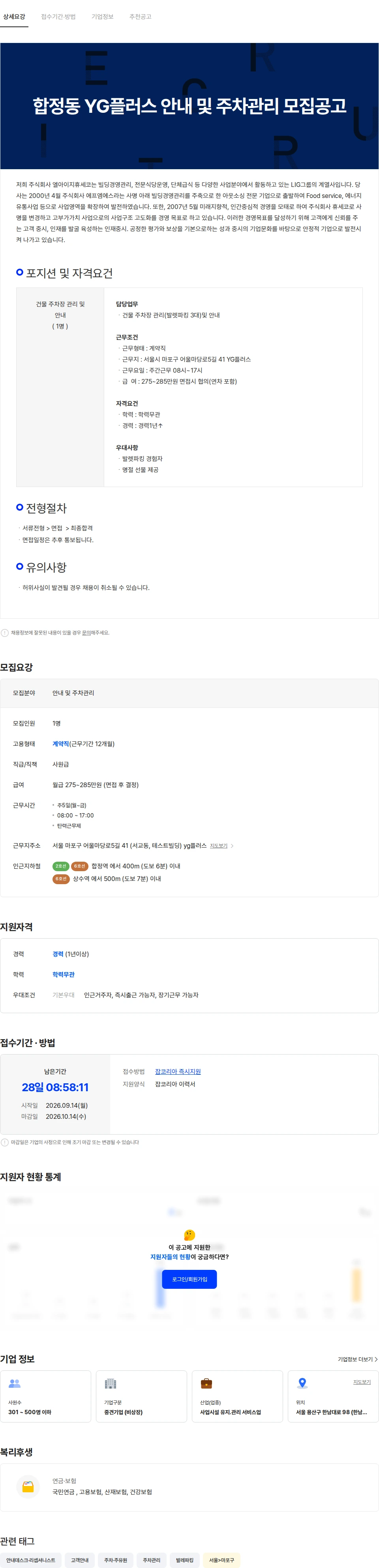The height and width of the screenshot is (1568, 379).
Task: Open 지도보기 link in 위치 card
Action: [x=362, y=1382]
